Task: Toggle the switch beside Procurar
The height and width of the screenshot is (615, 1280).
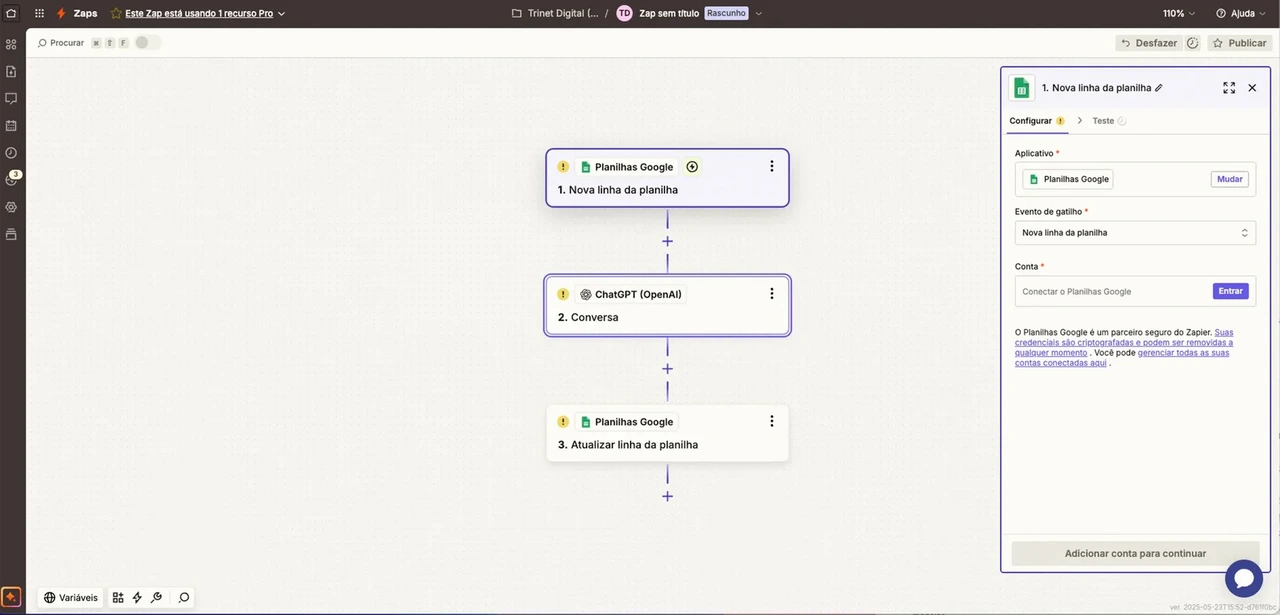Action: tap(147, 43)
